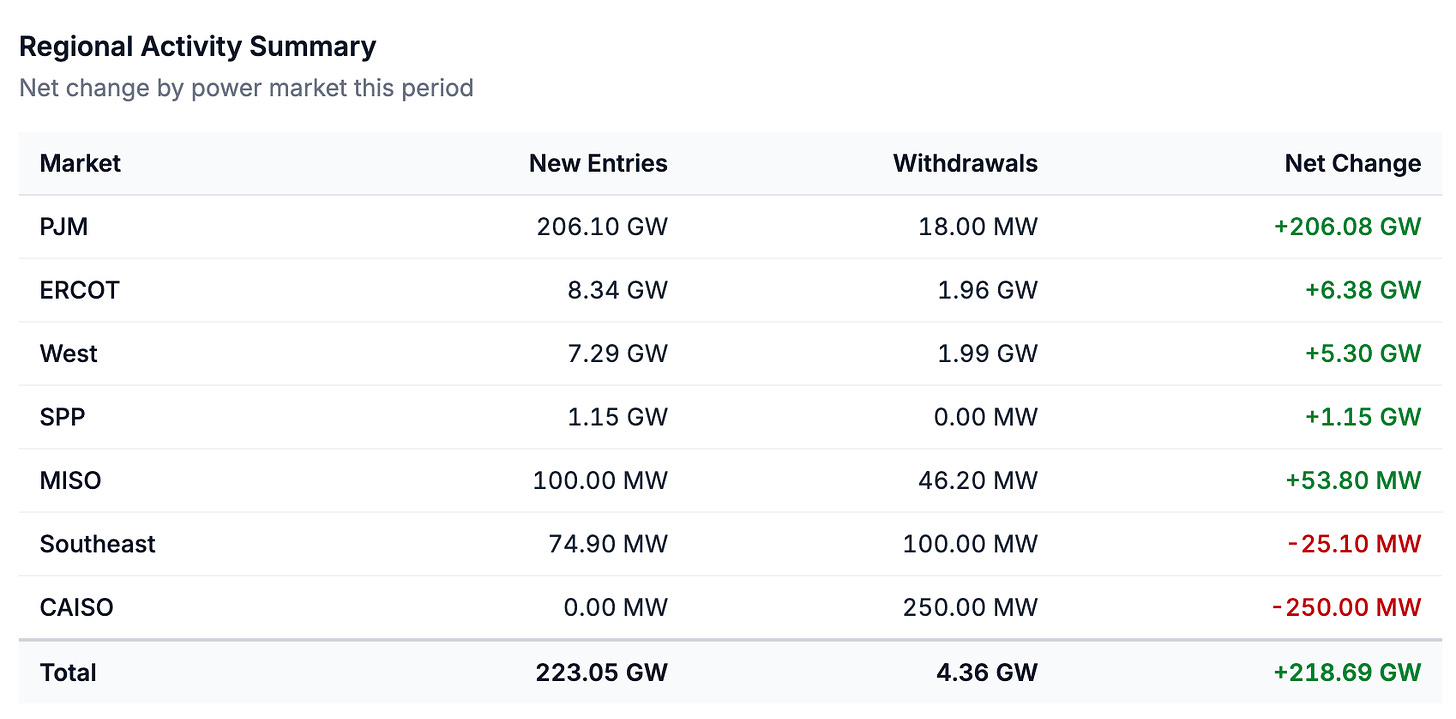Click the MISO market row label

click(x=70, y=480)
